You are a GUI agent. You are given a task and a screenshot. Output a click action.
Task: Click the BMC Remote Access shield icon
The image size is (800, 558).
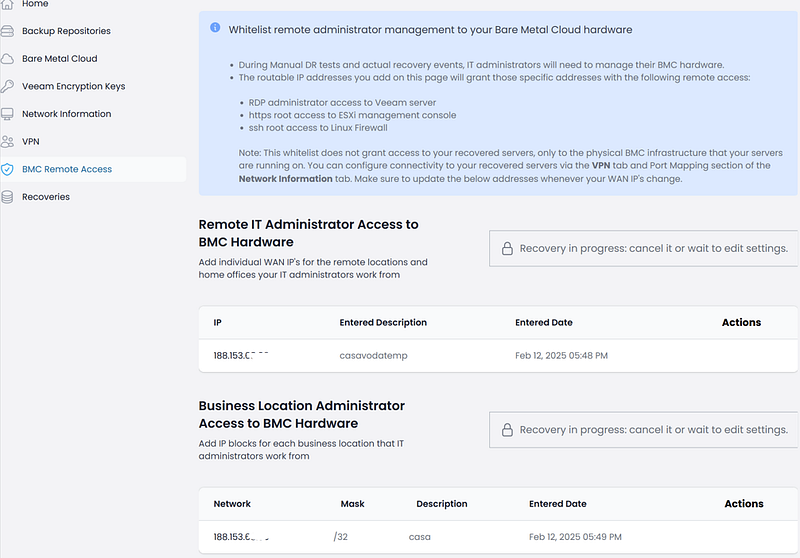point(8,170)
